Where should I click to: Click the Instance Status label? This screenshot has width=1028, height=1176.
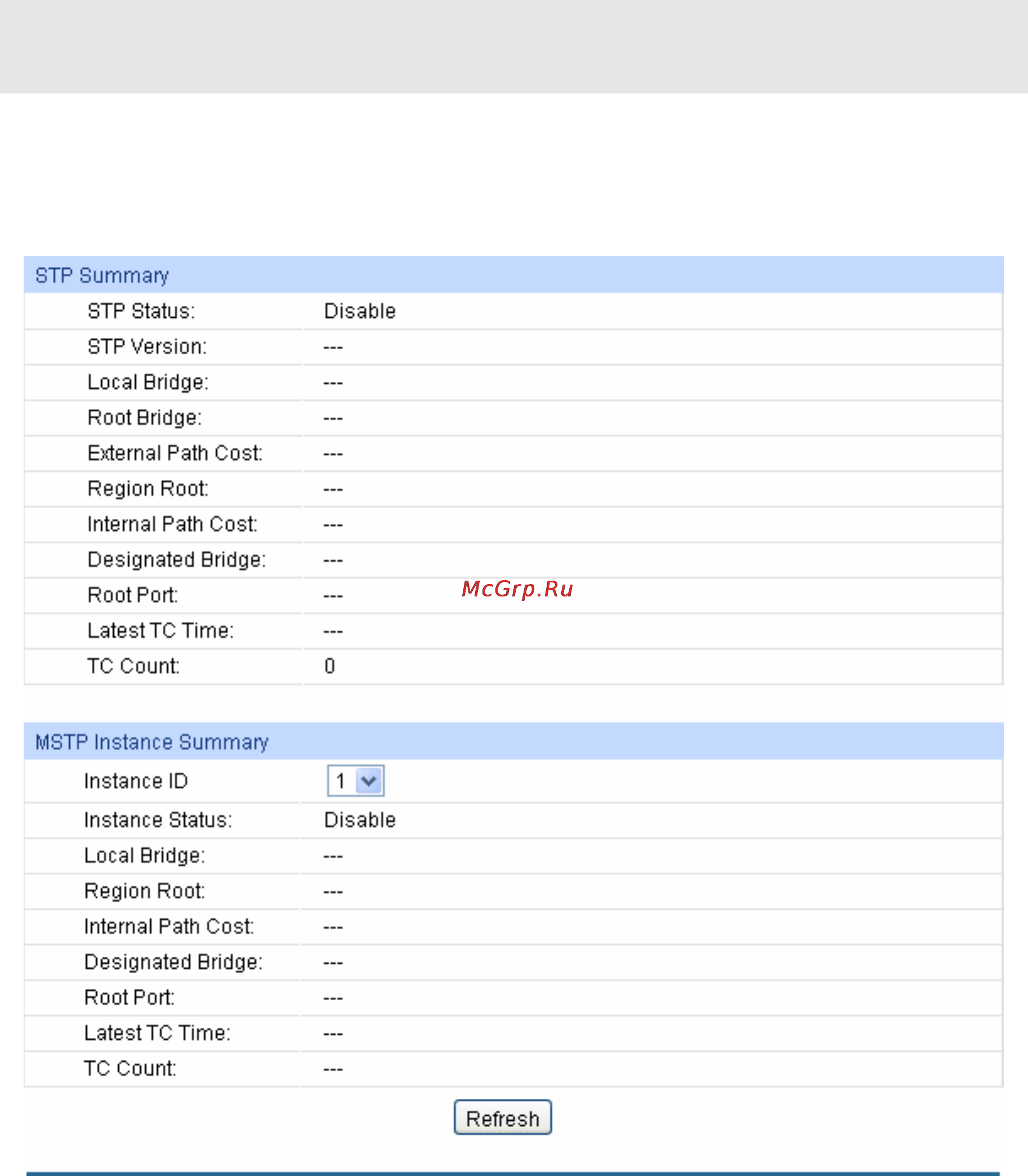pos(158,819)
